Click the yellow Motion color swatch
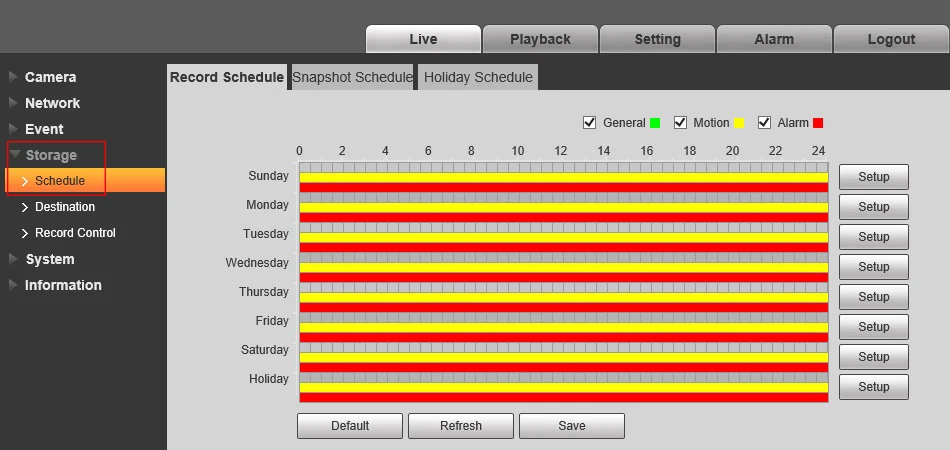950x450 pixels. tap(739, 124)
